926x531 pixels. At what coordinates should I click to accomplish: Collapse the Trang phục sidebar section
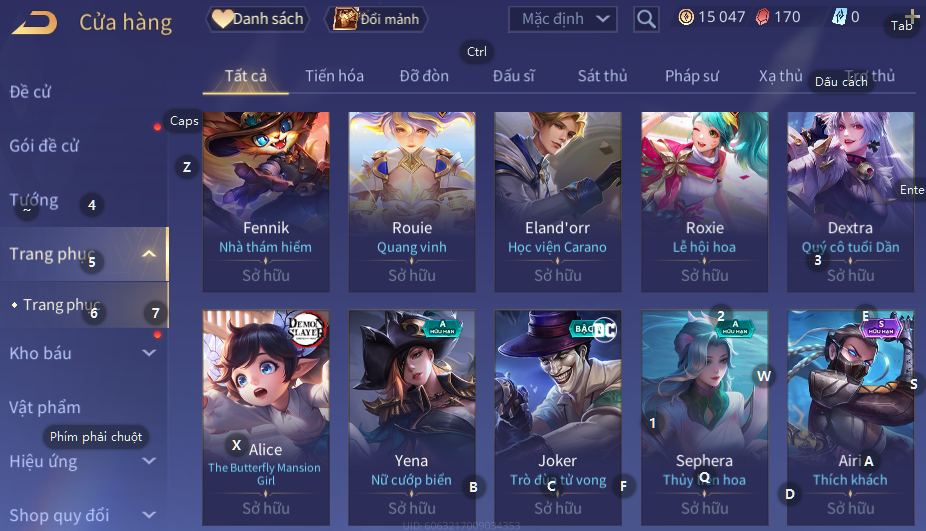(149, 254)
